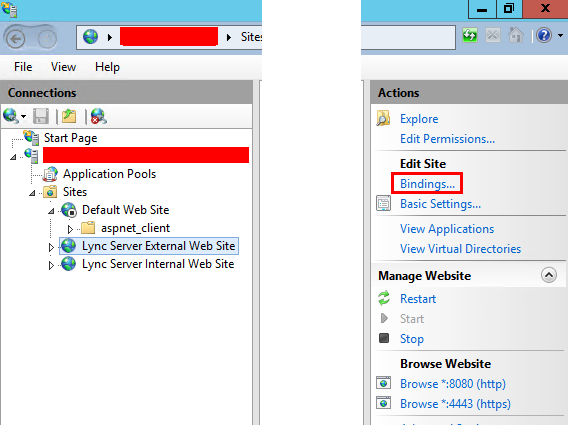Click the Default Web Site stopped globe icon

[69, 210]
